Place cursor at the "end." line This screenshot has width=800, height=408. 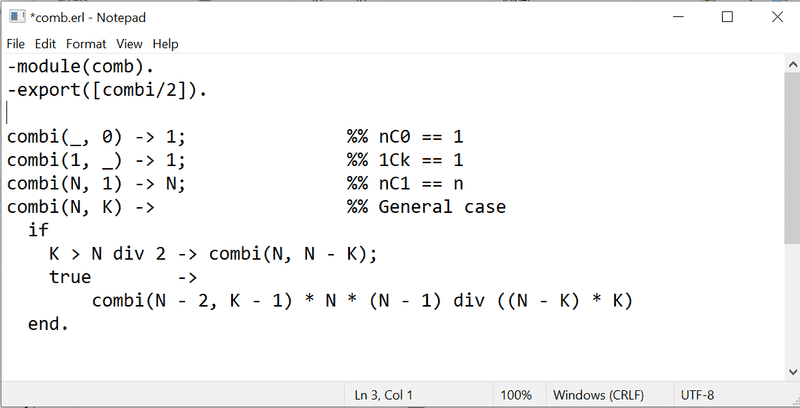click(x=49, y=325)
